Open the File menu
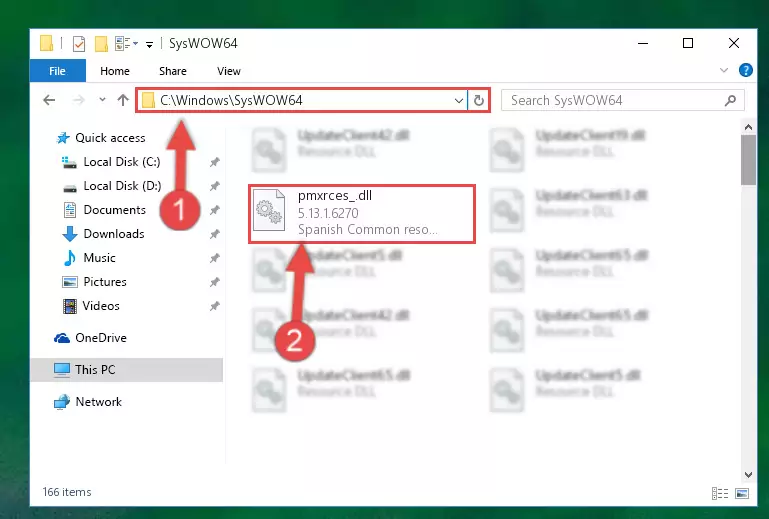This screenshot has height=519, width=769. click(57, 71)
